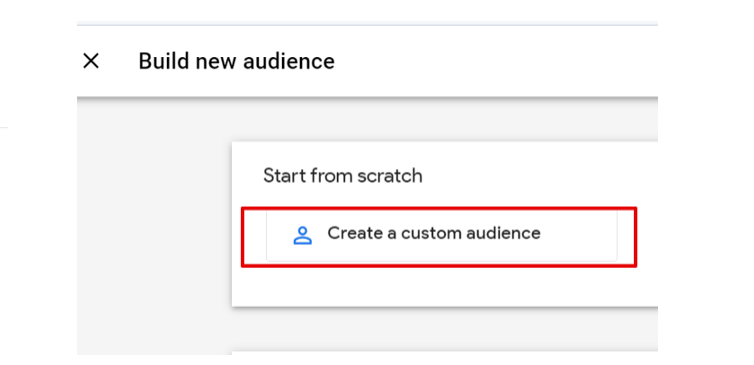Click the word Start in the section heading
Image resolution: width=754 pixels, height=365 pixels.
(285, 176)
